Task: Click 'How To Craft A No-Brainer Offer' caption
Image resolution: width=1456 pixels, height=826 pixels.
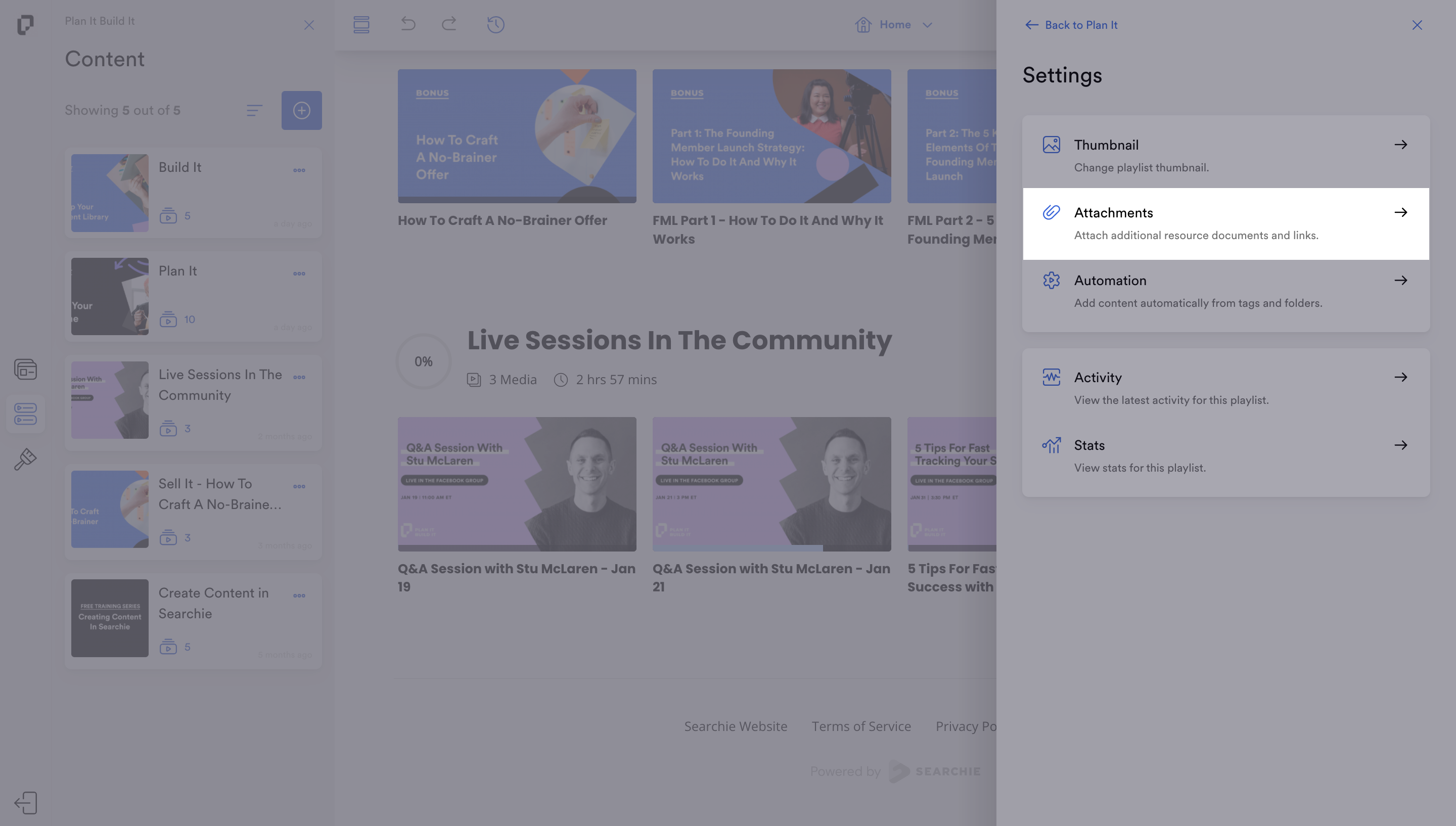Action: point(503,220)
